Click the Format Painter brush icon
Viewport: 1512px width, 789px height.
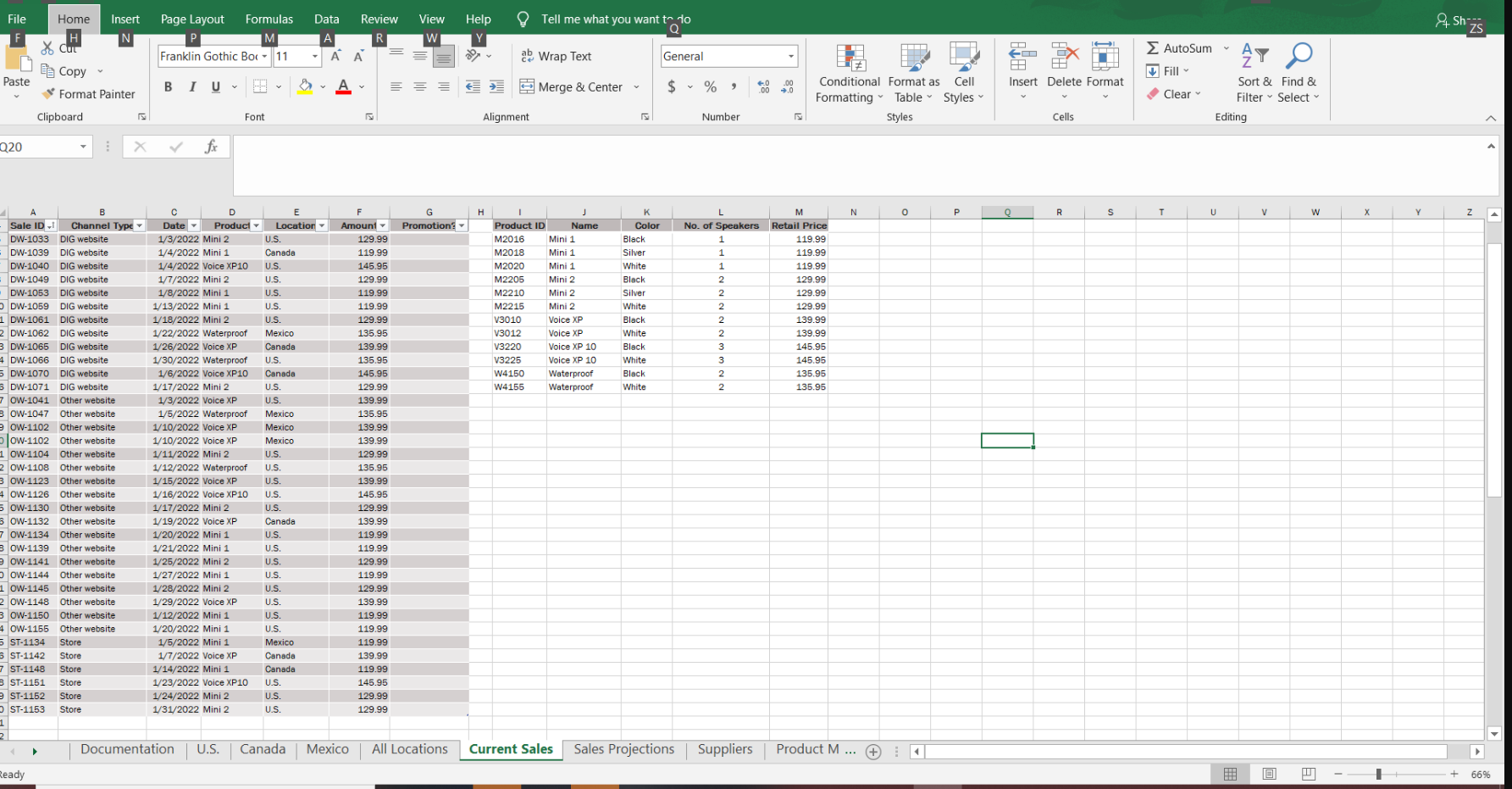[x=49, y=94]
